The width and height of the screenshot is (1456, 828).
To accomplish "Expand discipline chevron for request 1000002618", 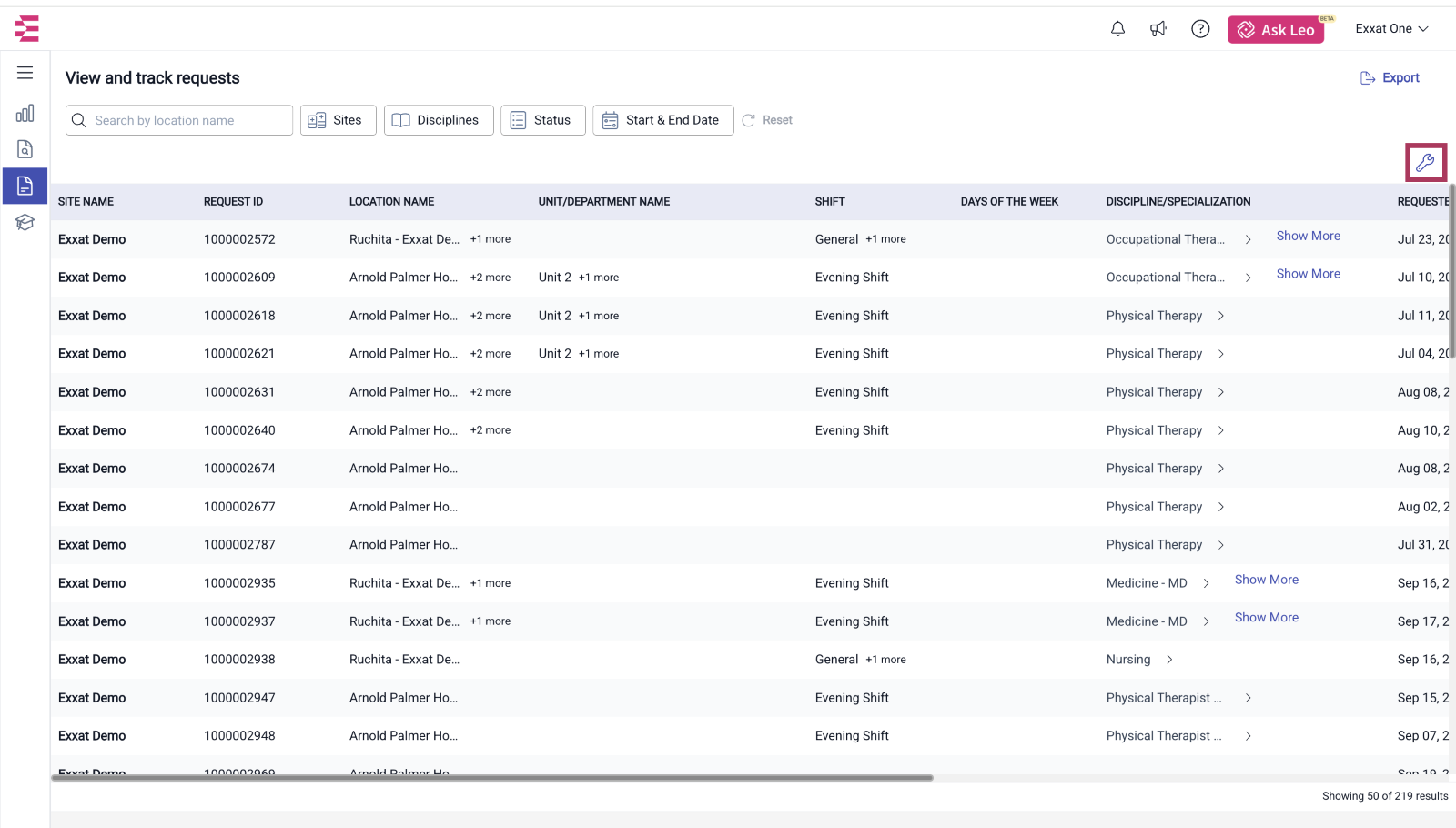I will click(x=1220, y=316).
